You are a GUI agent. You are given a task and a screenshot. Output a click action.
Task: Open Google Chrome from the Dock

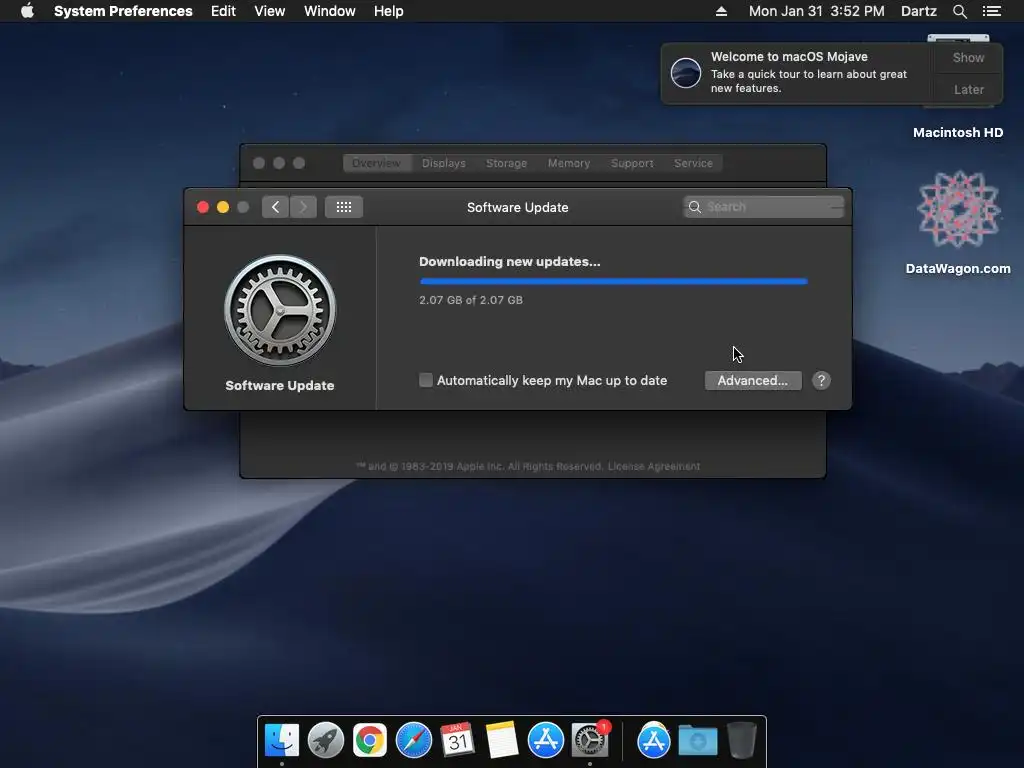pyautogui.click(x=370, y=740)
